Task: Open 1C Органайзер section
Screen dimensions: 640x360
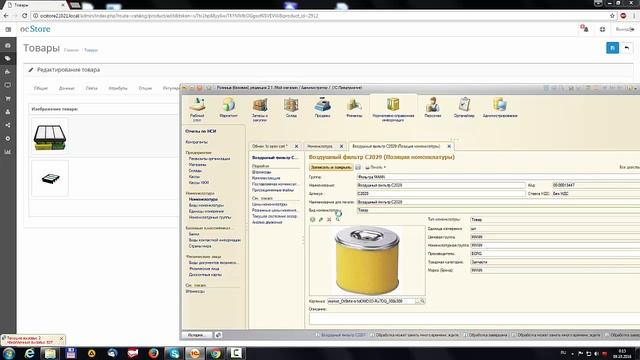Action: [464, 108]
